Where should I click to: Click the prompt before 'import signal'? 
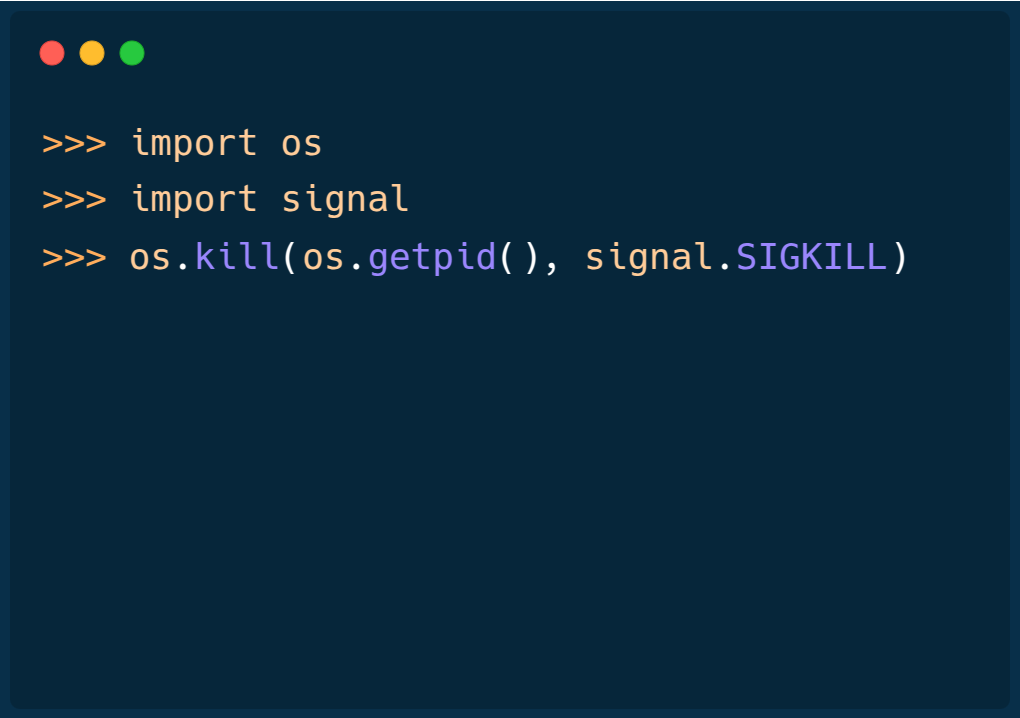(74, 200)
